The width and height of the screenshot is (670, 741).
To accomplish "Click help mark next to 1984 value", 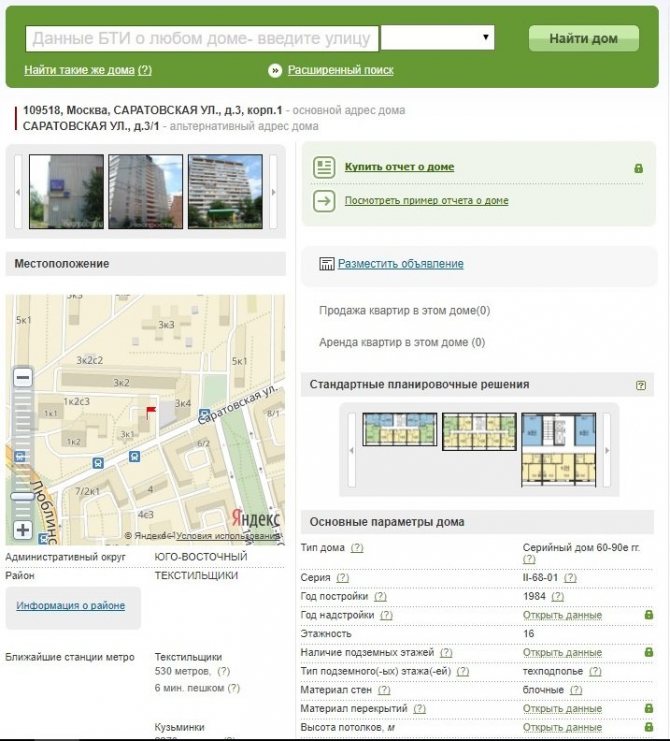I will tap(558, 596).
